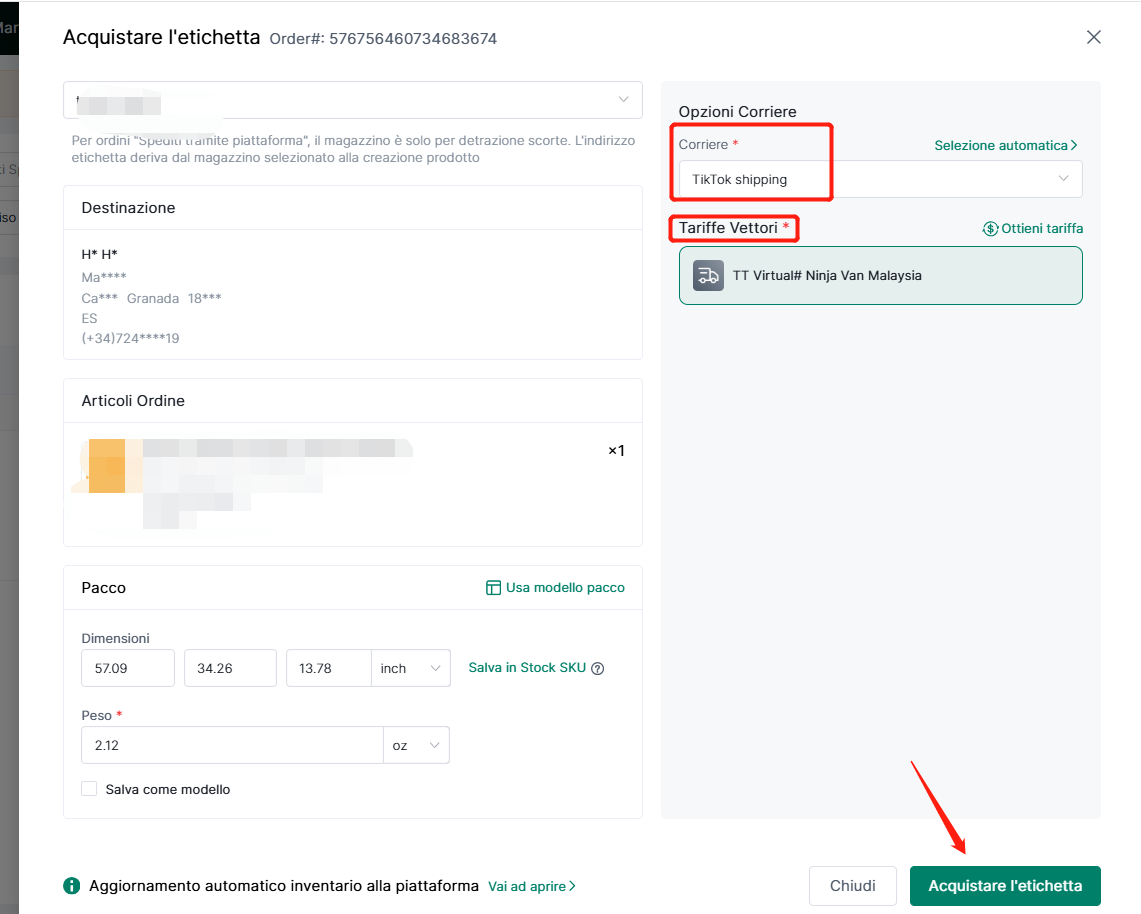Click the dimension field showing 34.26
Screen dimensions: 1141x914
[x=230, y=668]
